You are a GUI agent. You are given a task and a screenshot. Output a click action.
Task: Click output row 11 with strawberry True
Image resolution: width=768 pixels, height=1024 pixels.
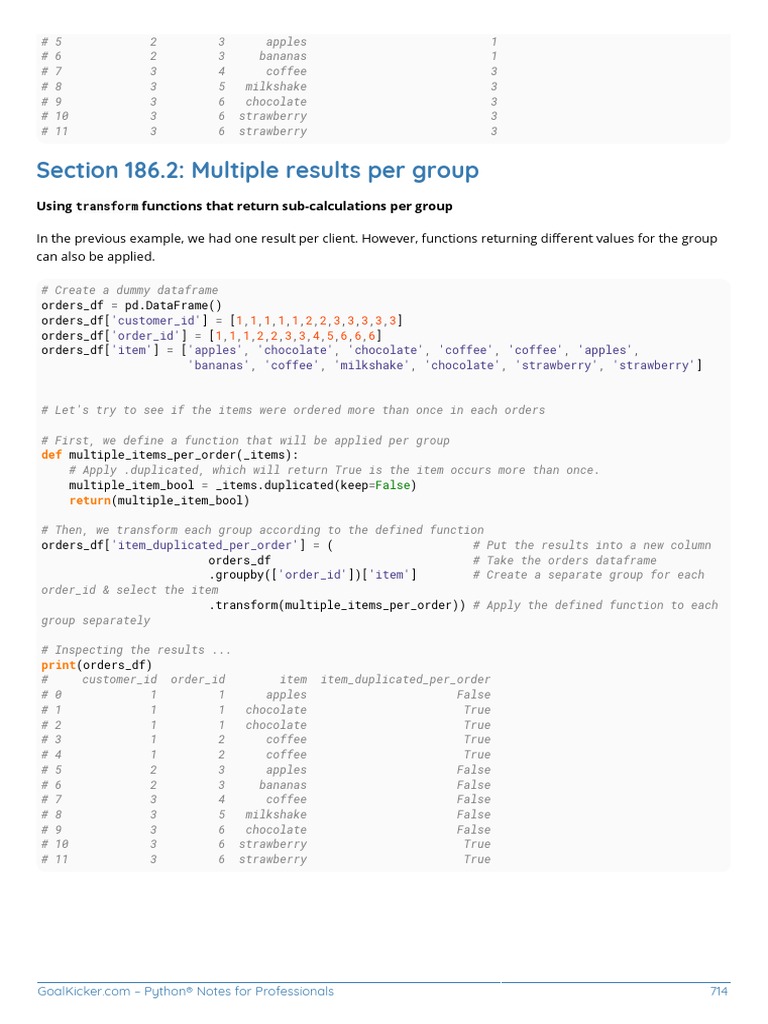coord(266,859)
